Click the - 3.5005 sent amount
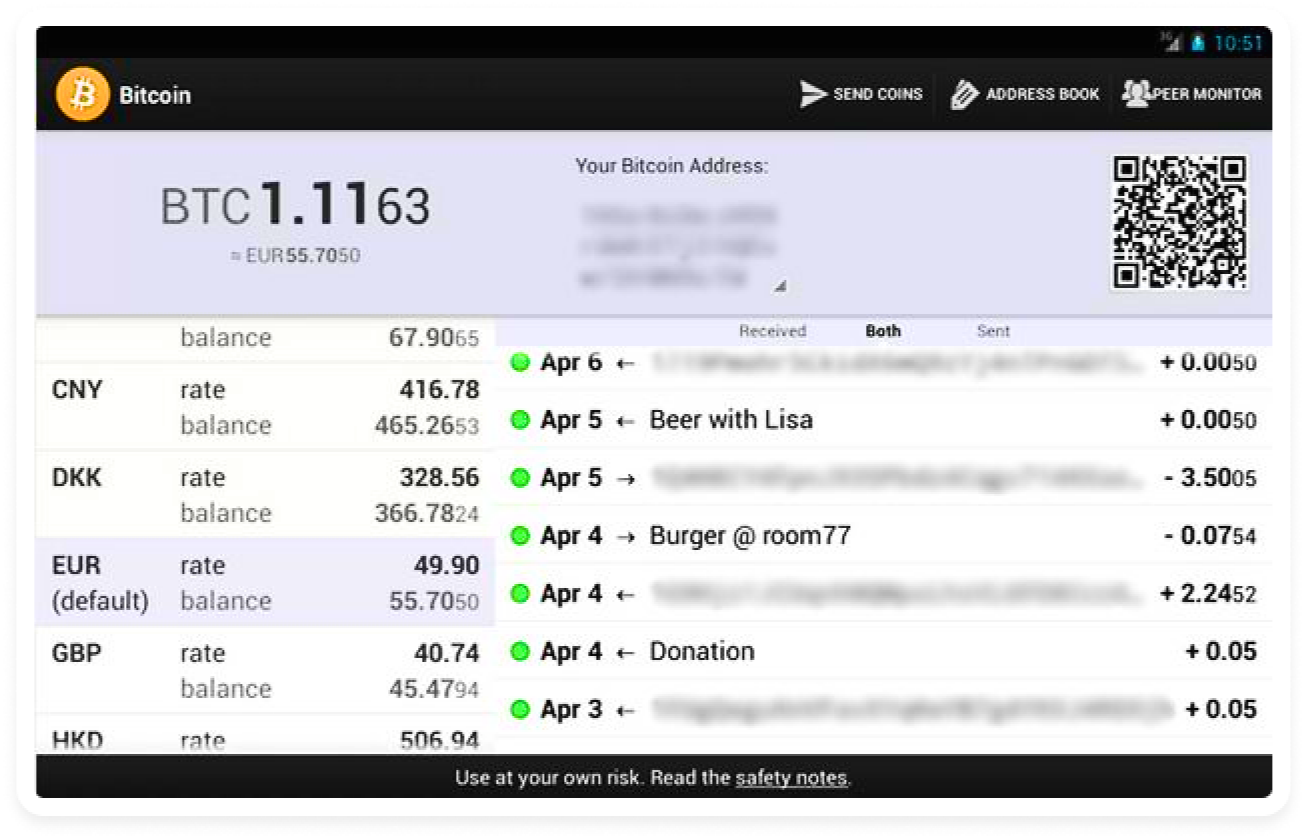This screenshot has height=840, width=1307. 1210,479
